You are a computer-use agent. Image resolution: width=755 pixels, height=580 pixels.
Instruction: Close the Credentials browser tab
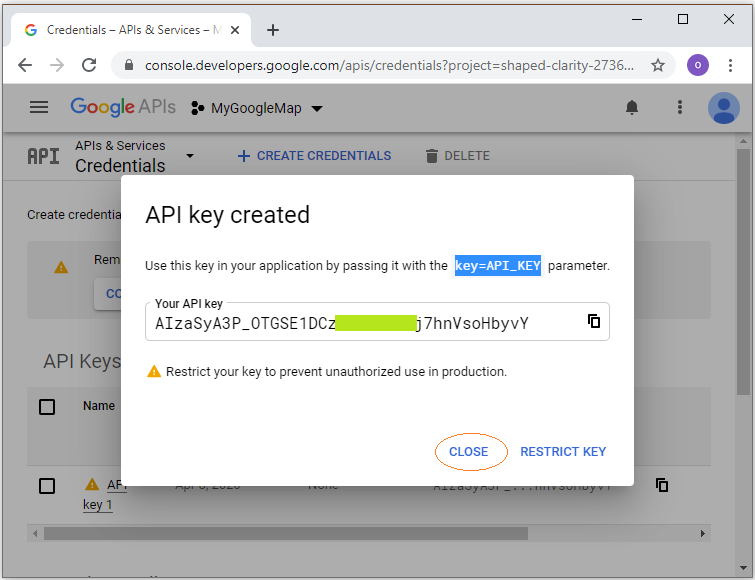coord(235,30)
